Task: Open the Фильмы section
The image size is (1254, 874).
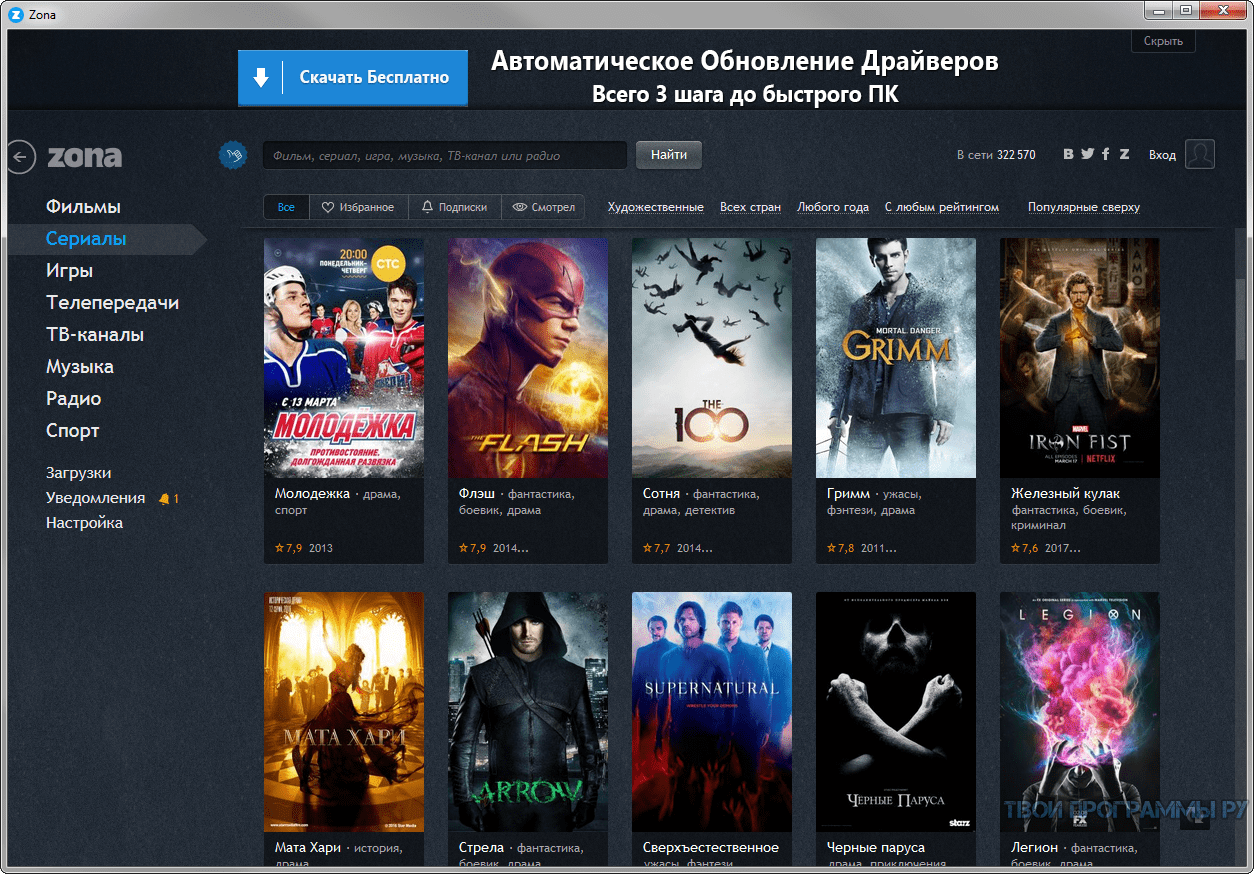Action: tap(83, 207)
